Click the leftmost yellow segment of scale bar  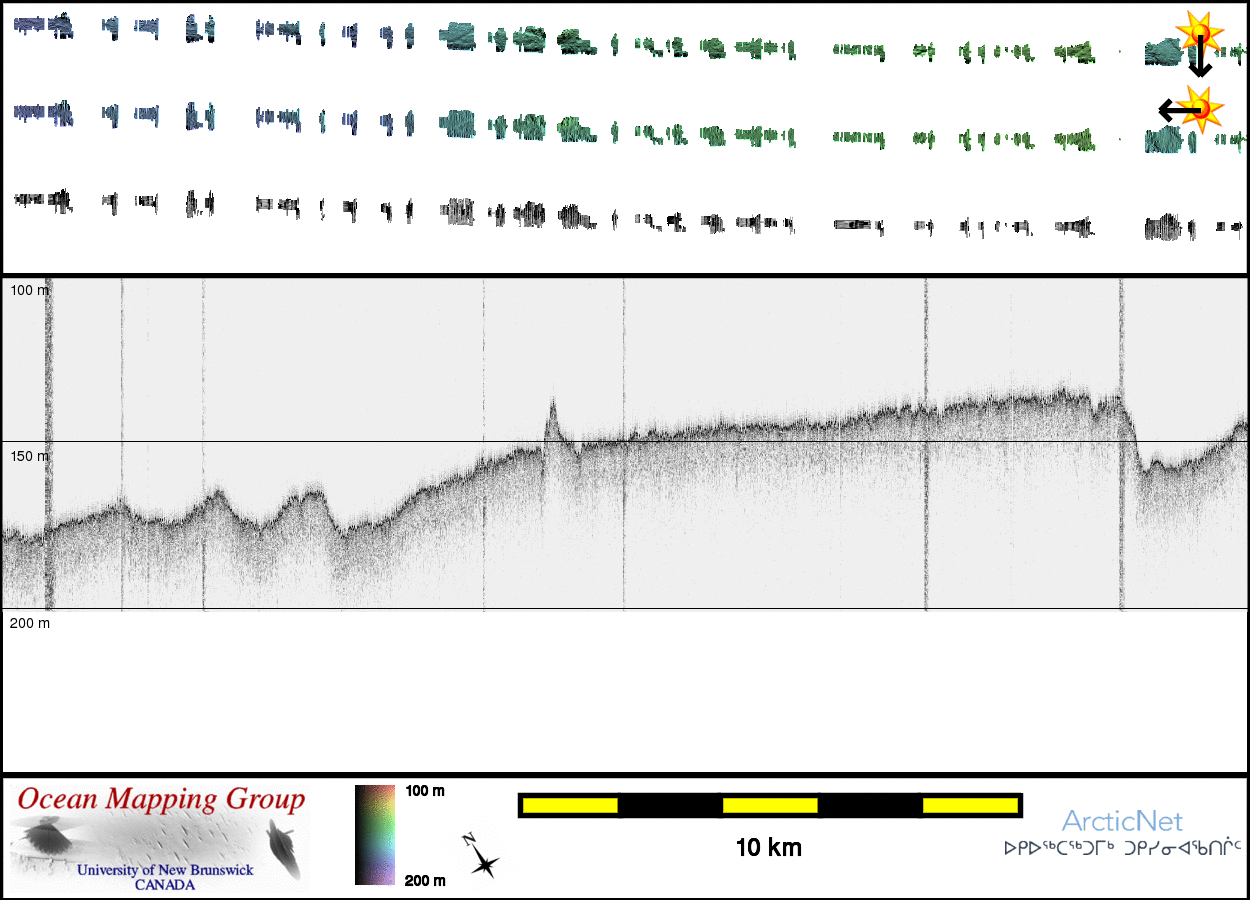[570, 805]
